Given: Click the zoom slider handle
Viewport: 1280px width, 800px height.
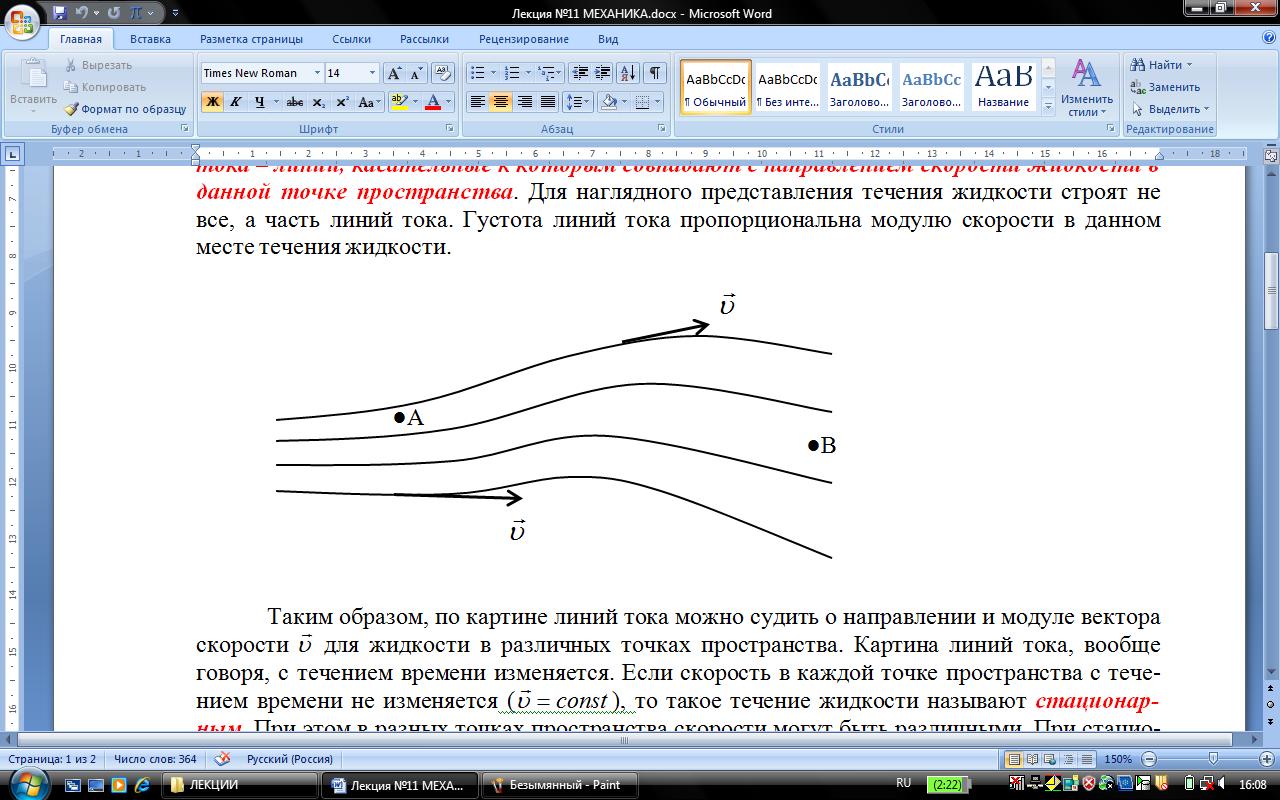Looking at the screenshot, I should (x=1212, y=759).
